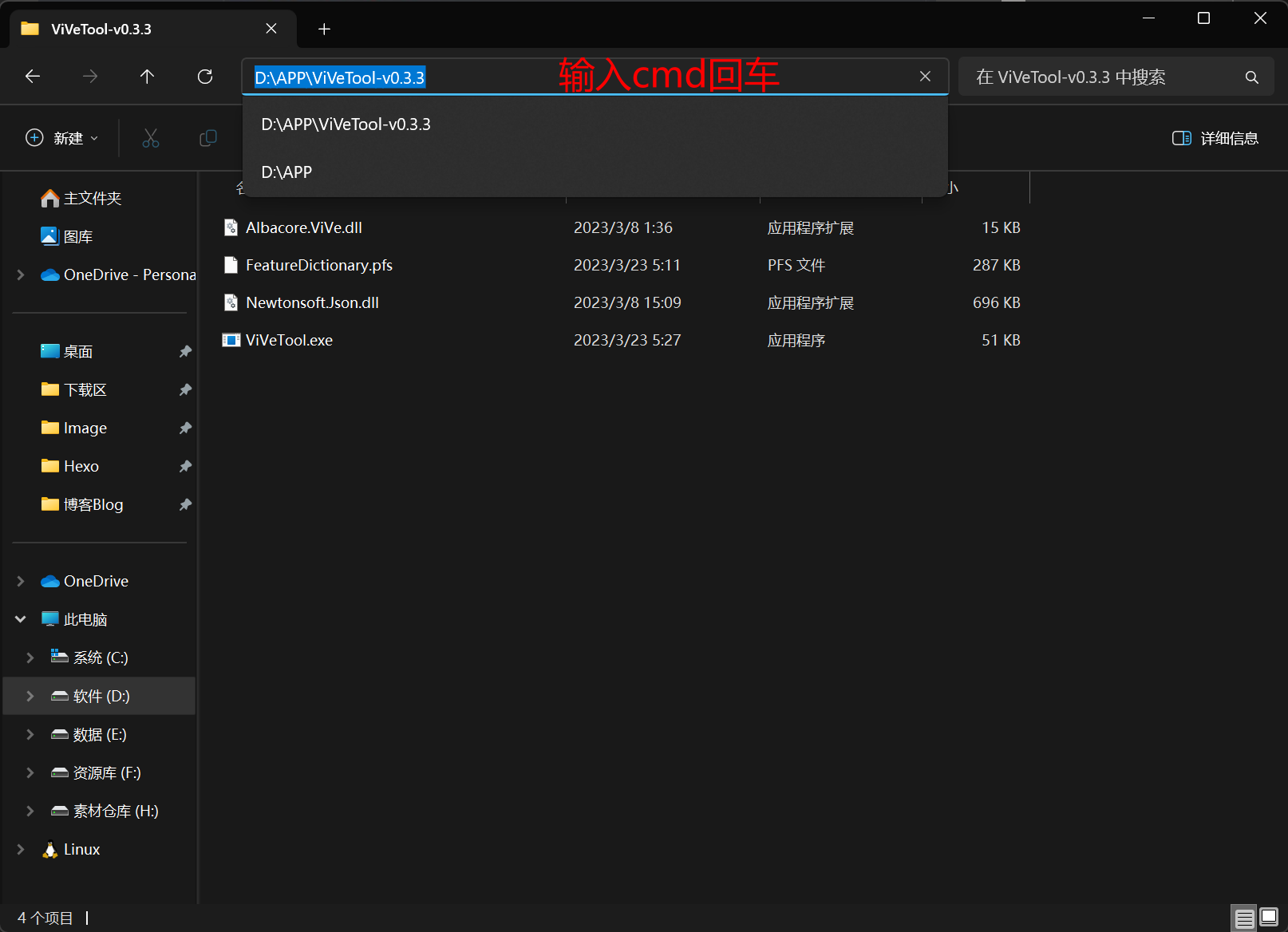The image size is (1288, 932).
Task: Expand the Linux tree node
Action: click(x=21, y=849)
